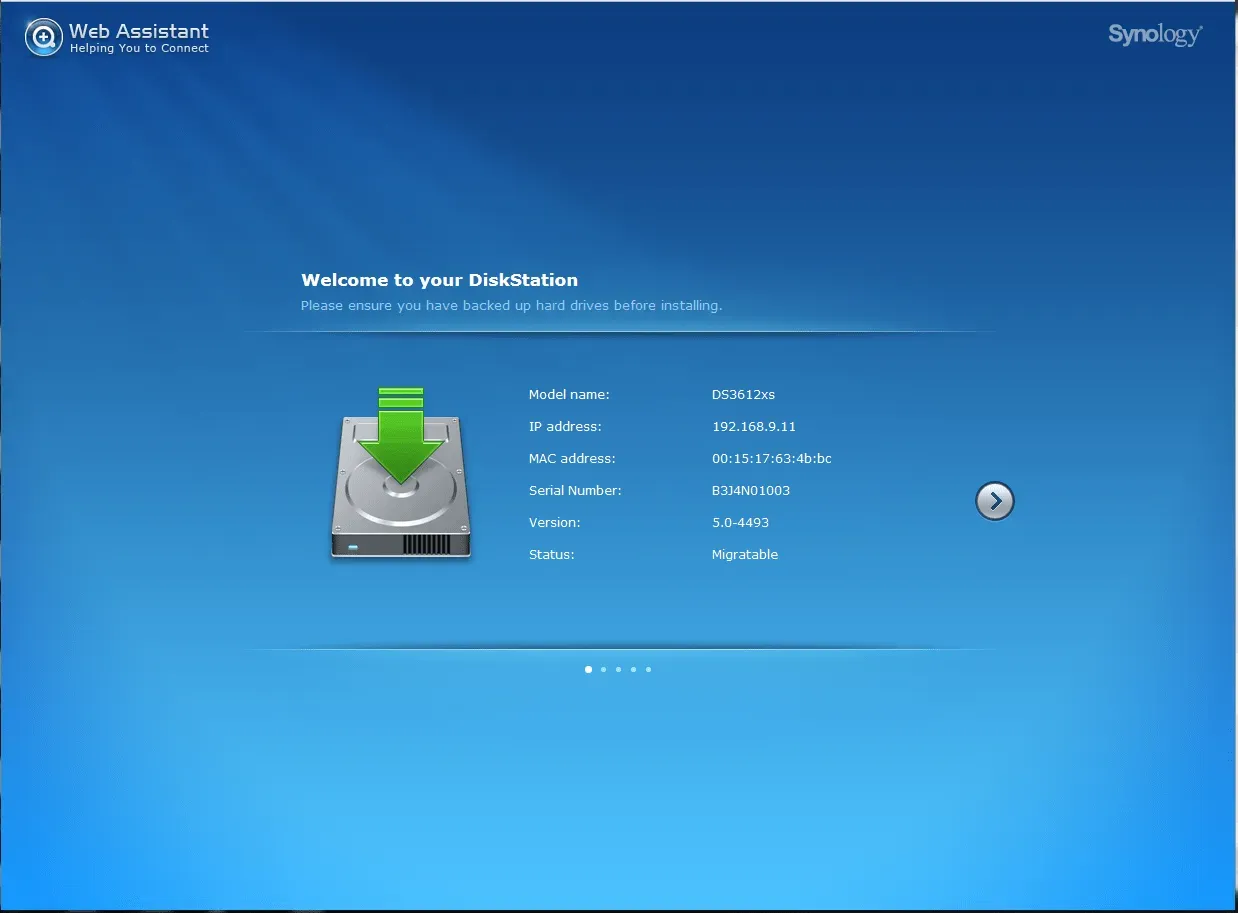This screenshot has height=913, width=1238.
Task: Click the Migratable status value
Action: [x=745, y=555]
